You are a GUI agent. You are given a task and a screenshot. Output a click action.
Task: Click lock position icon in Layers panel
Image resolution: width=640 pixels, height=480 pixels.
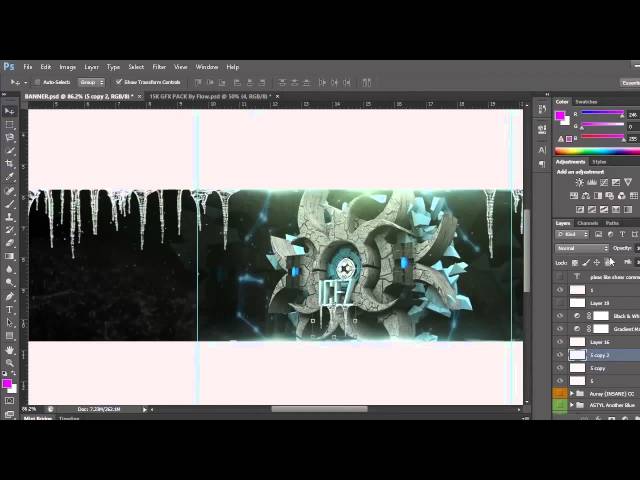tap(596, 262)
